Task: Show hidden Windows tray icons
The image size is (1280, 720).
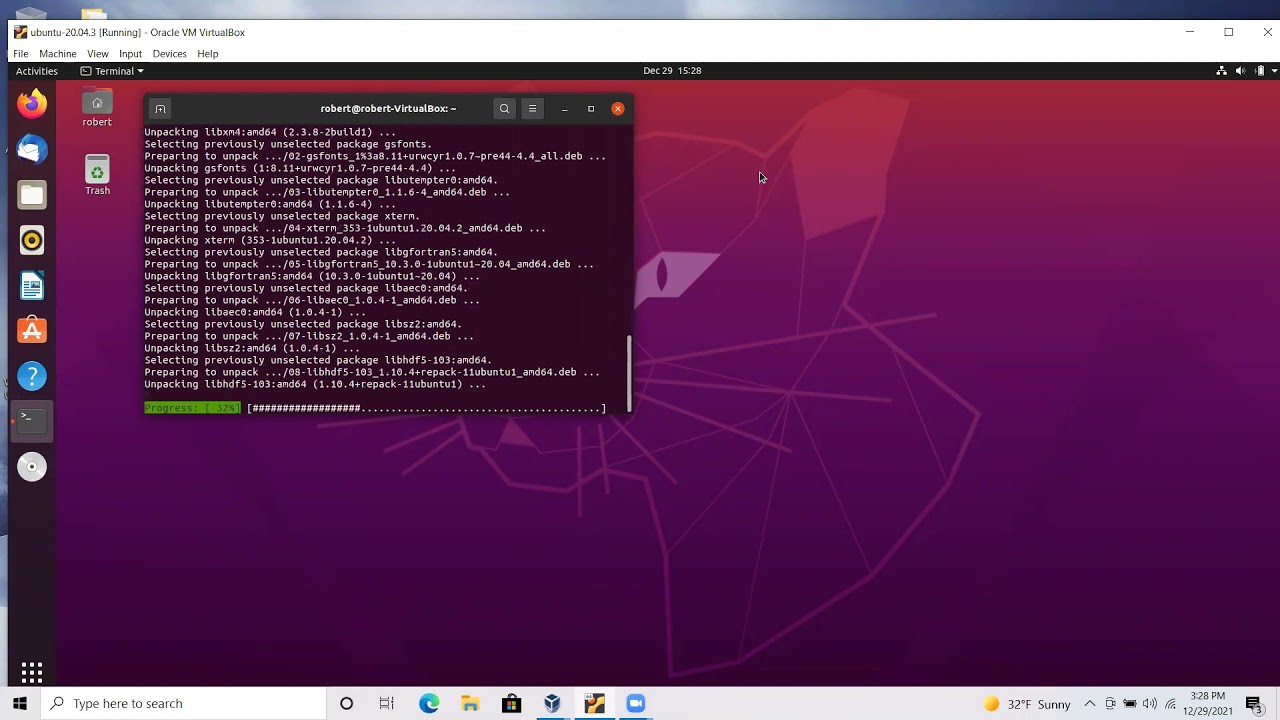Action: [1090, 704]
